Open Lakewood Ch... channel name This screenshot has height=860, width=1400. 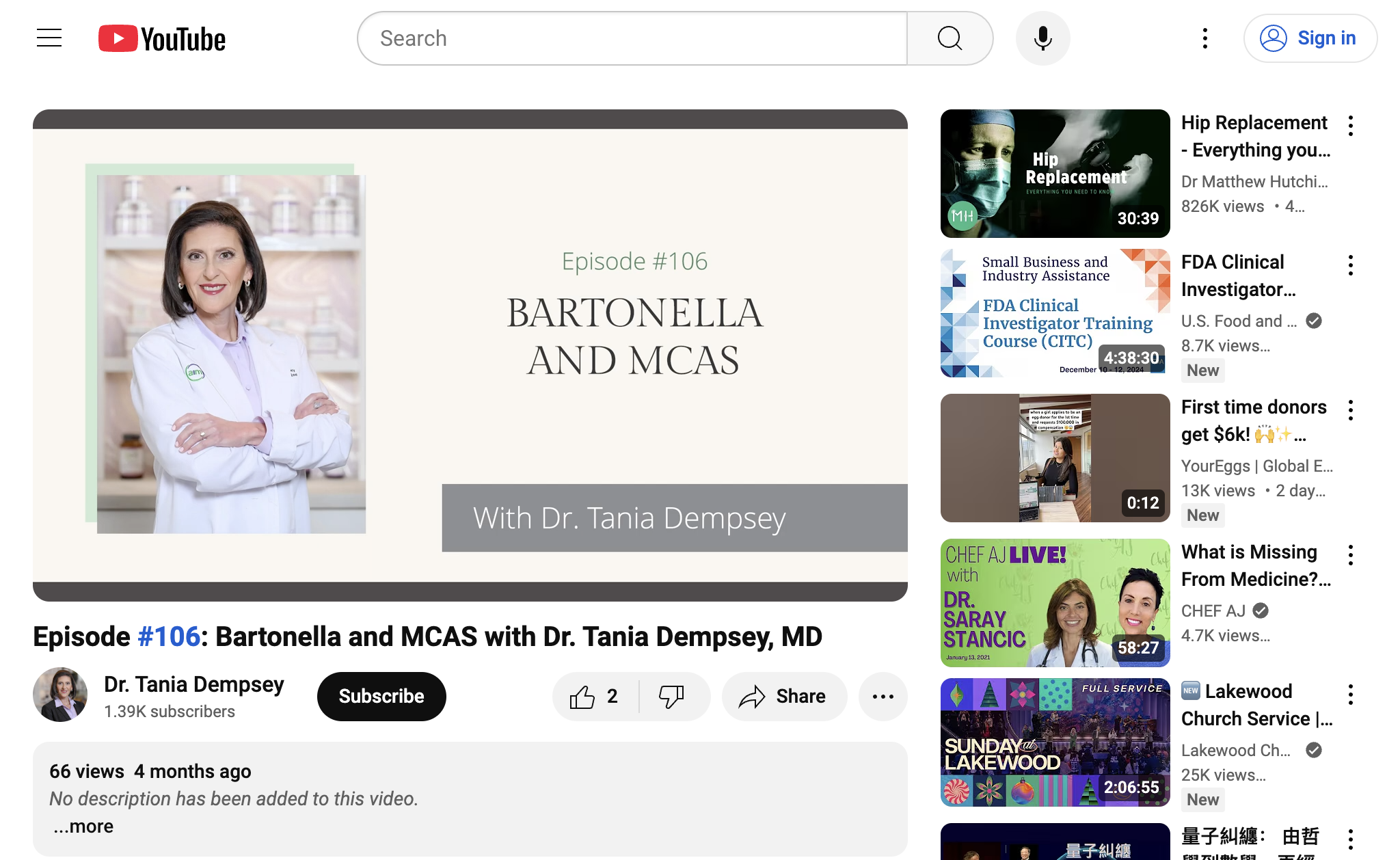[x=1236, y=750]
